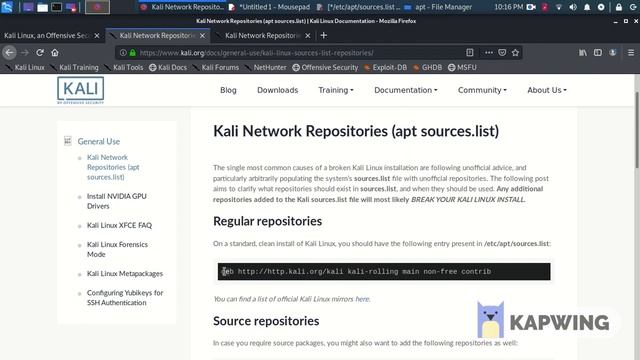640x360 pixels.
Task: Launch the terminal icon in the top panel
Action: point(56,7)
